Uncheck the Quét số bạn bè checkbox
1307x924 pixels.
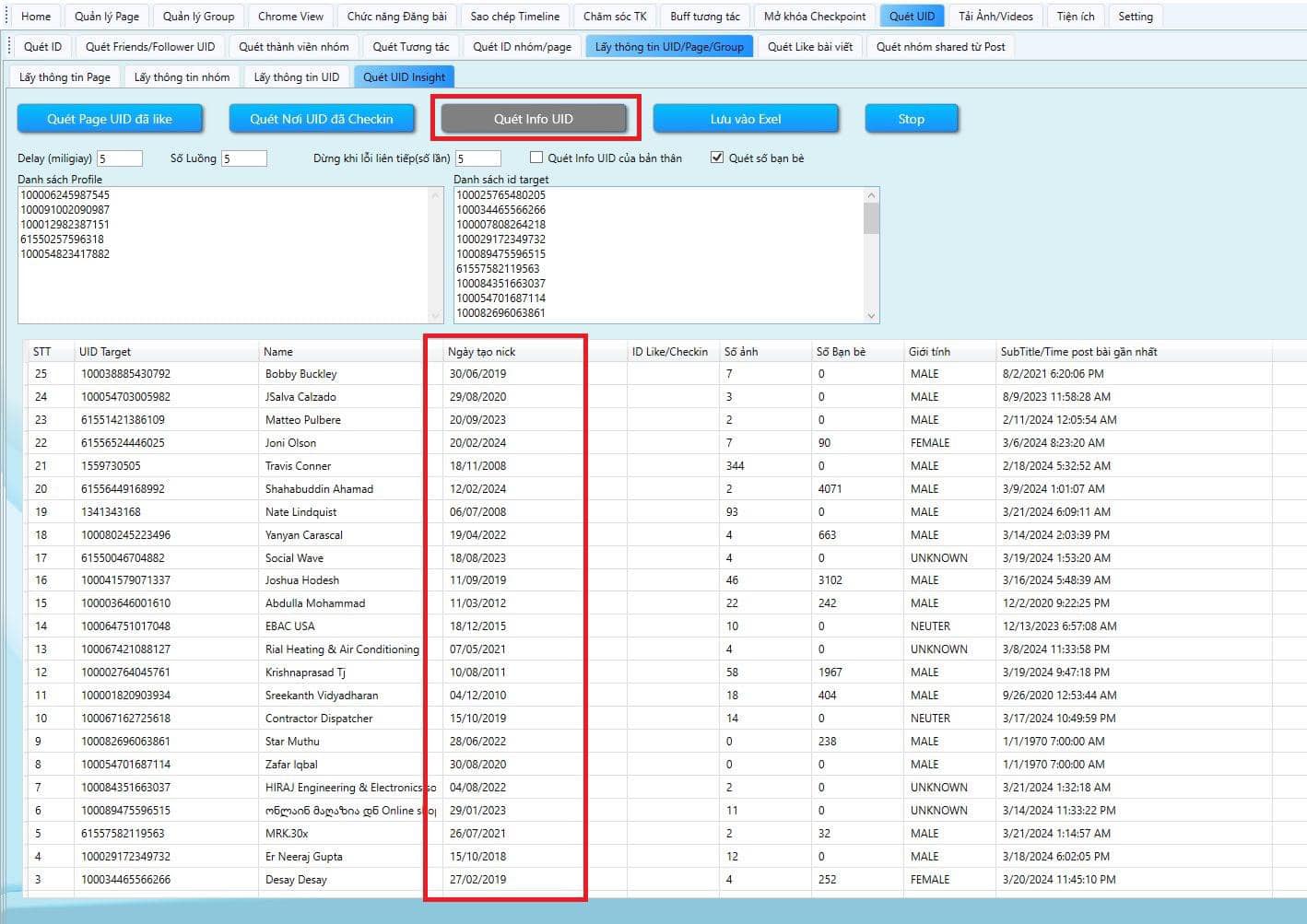click(717, 158)
